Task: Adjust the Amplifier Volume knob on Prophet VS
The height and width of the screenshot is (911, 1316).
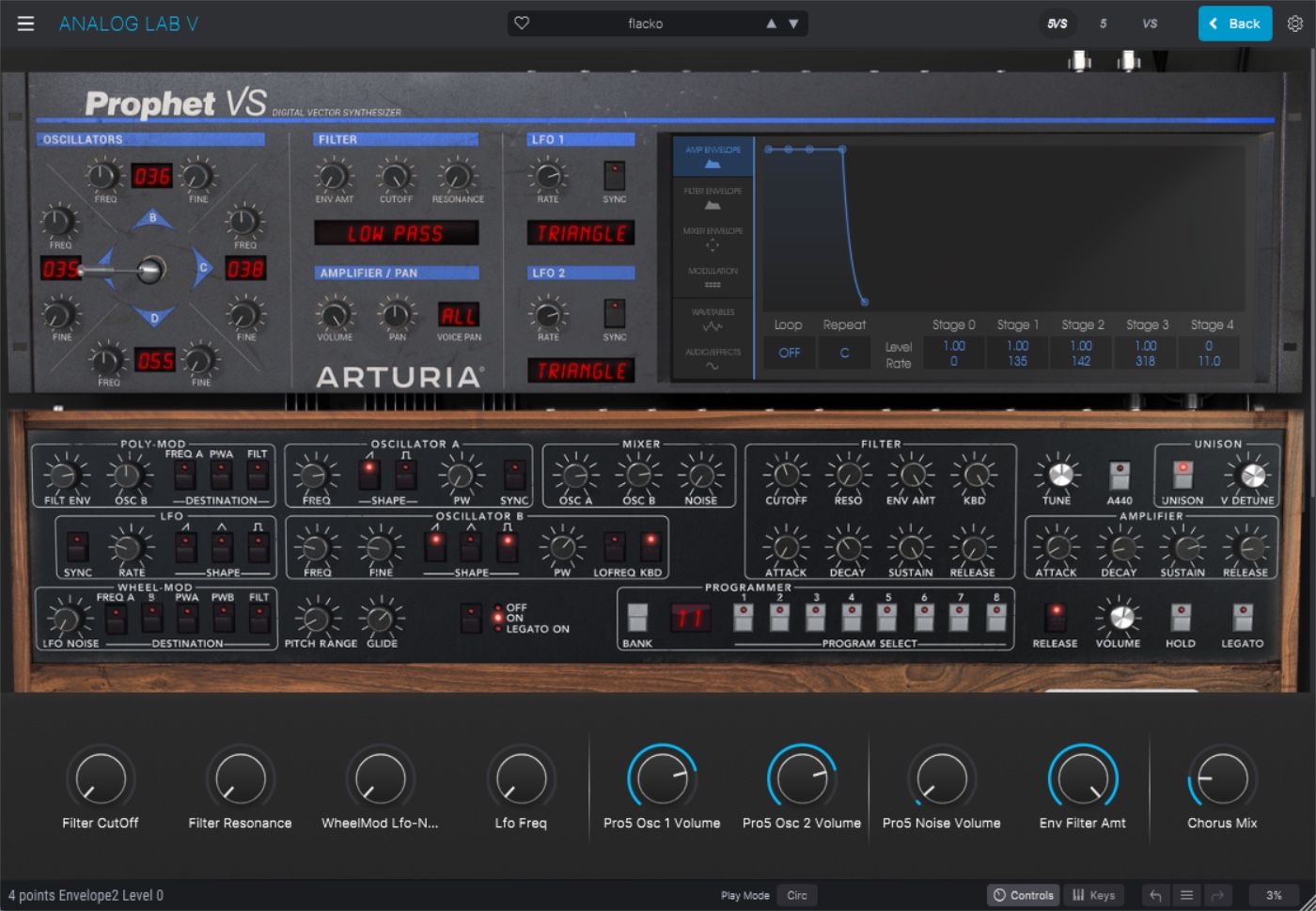Action: [x=335, y=313]
